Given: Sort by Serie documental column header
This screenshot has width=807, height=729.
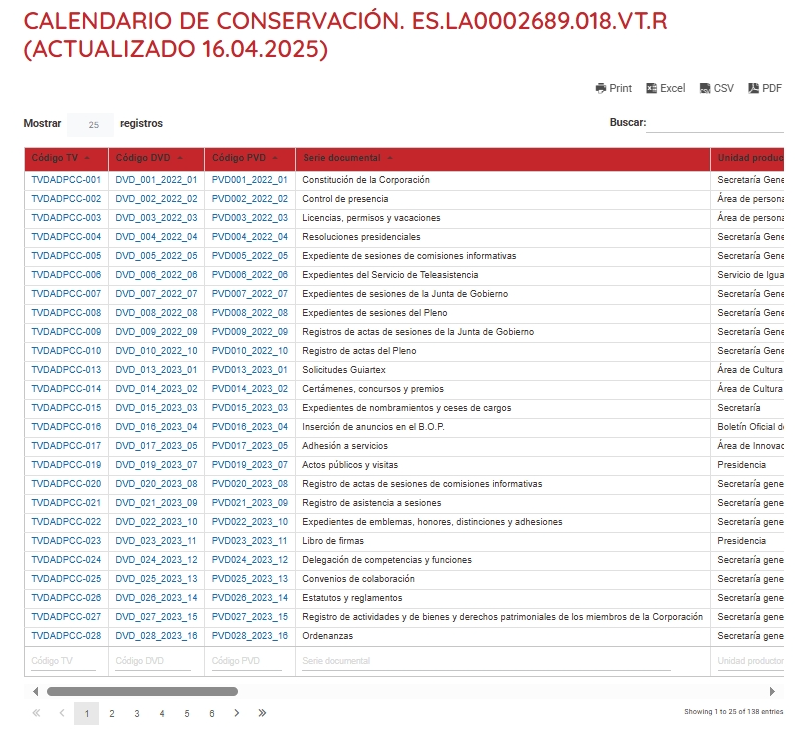Looking at the screenshot, I should point(347,158).
